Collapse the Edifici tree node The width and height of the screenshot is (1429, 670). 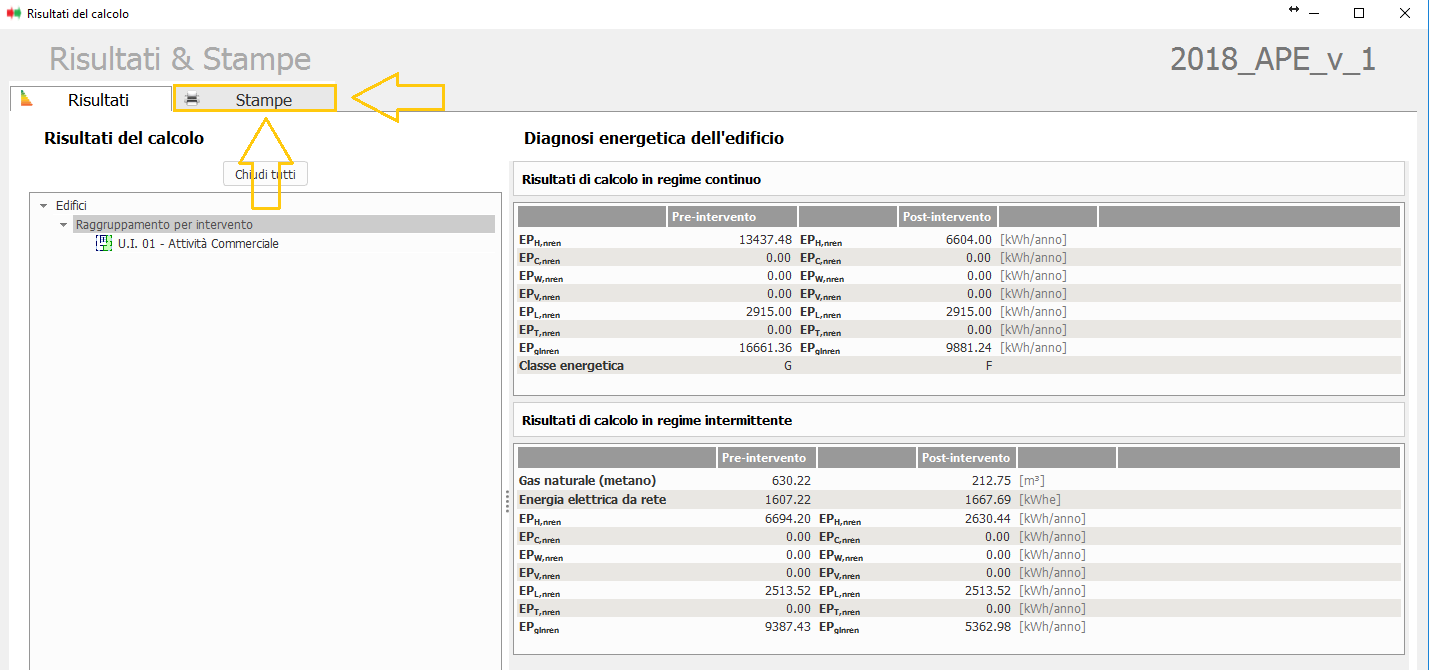click(43, 206)
